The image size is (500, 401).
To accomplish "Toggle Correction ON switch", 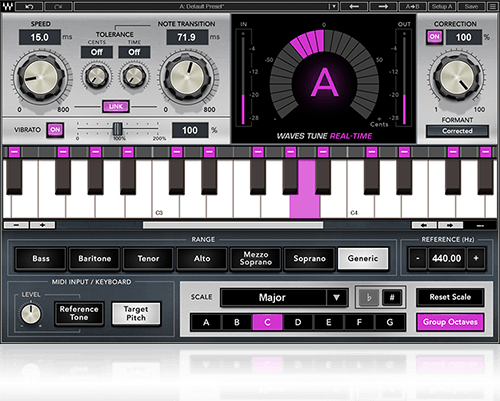I will pos(434,37).
